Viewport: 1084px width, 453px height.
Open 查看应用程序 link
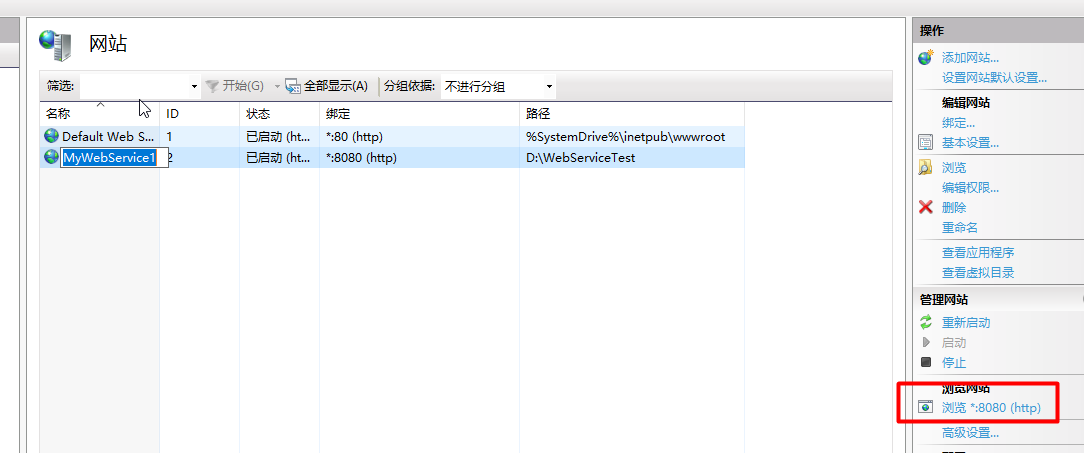tap(978, 252)
